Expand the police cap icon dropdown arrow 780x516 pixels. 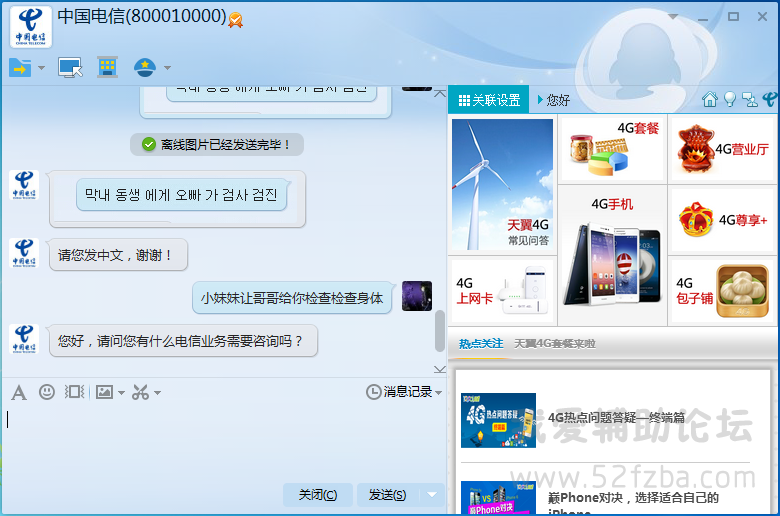(167, 68)
